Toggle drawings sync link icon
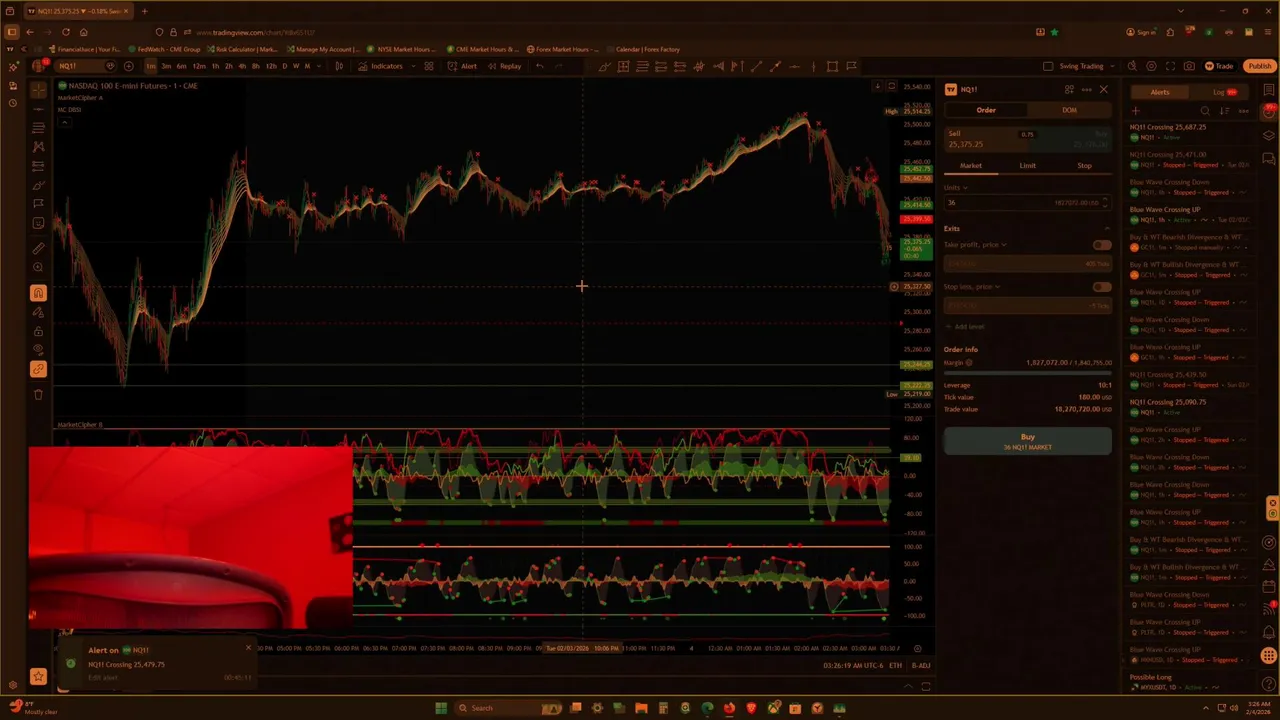The image size is (1280, 720). 38,369
